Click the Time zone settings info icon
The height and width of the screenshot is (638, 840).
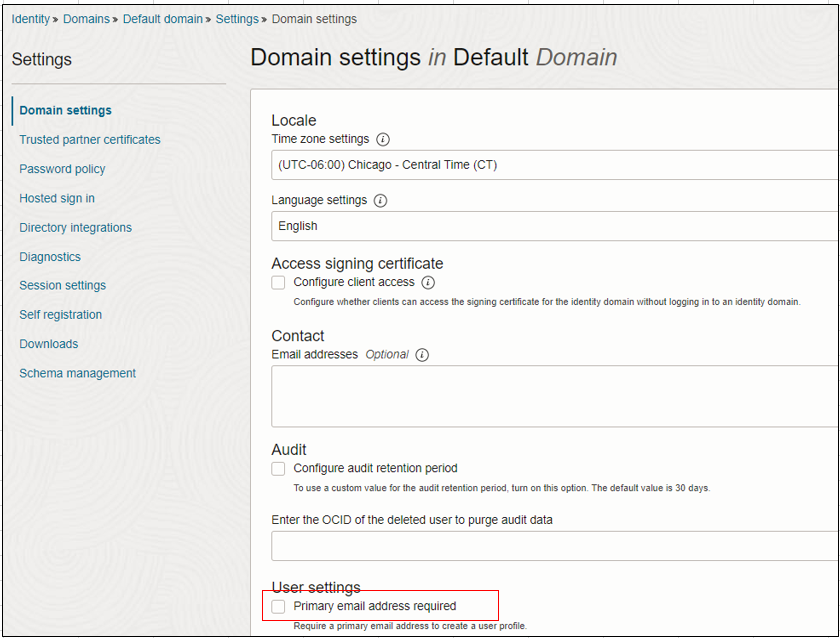pos(382,139)
